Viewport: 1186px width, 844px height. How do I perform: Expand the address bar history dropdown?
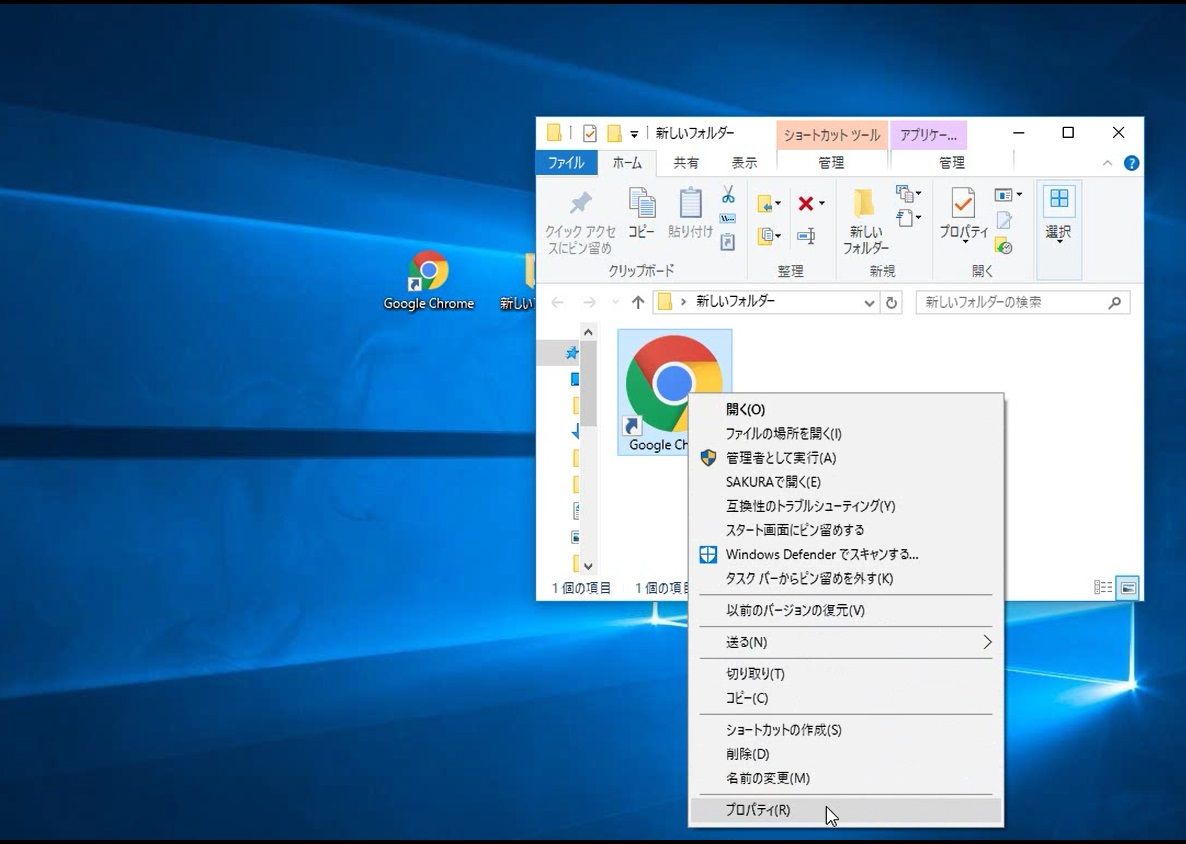click(869, 303)
